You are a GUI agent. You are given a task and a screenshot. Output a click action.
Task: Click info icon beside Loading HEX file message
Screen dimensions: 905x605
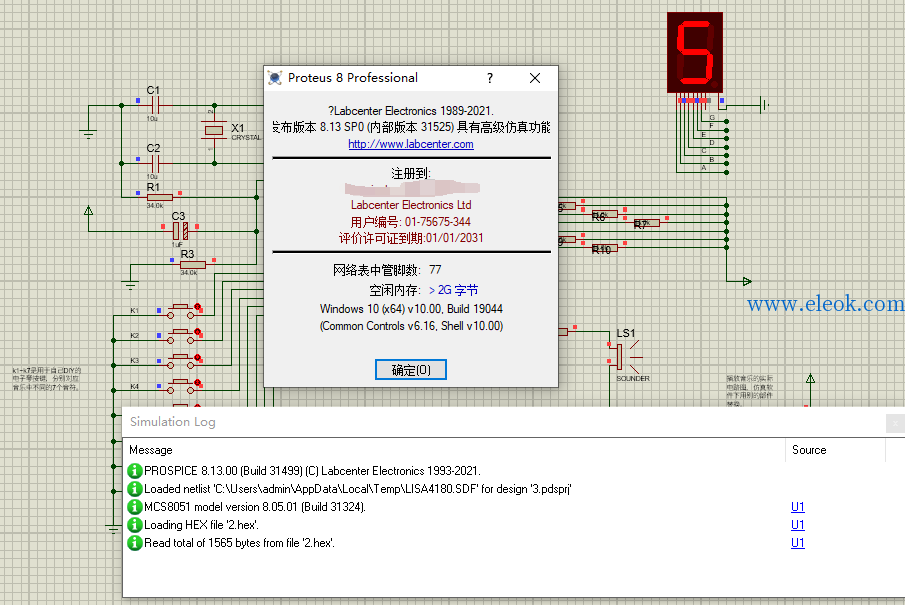(134, 525)
